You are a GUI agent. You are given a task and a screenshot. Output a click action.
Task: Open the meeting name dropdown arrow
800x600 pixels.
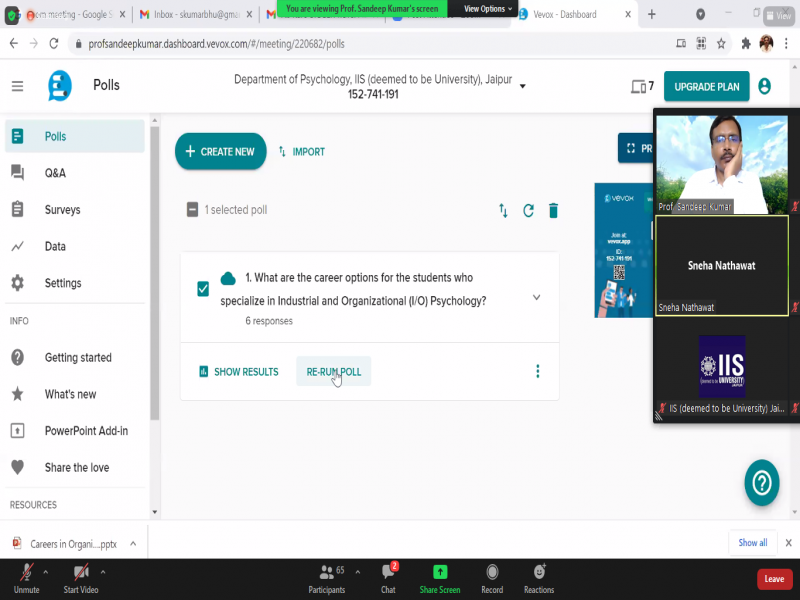coord(522,86)
